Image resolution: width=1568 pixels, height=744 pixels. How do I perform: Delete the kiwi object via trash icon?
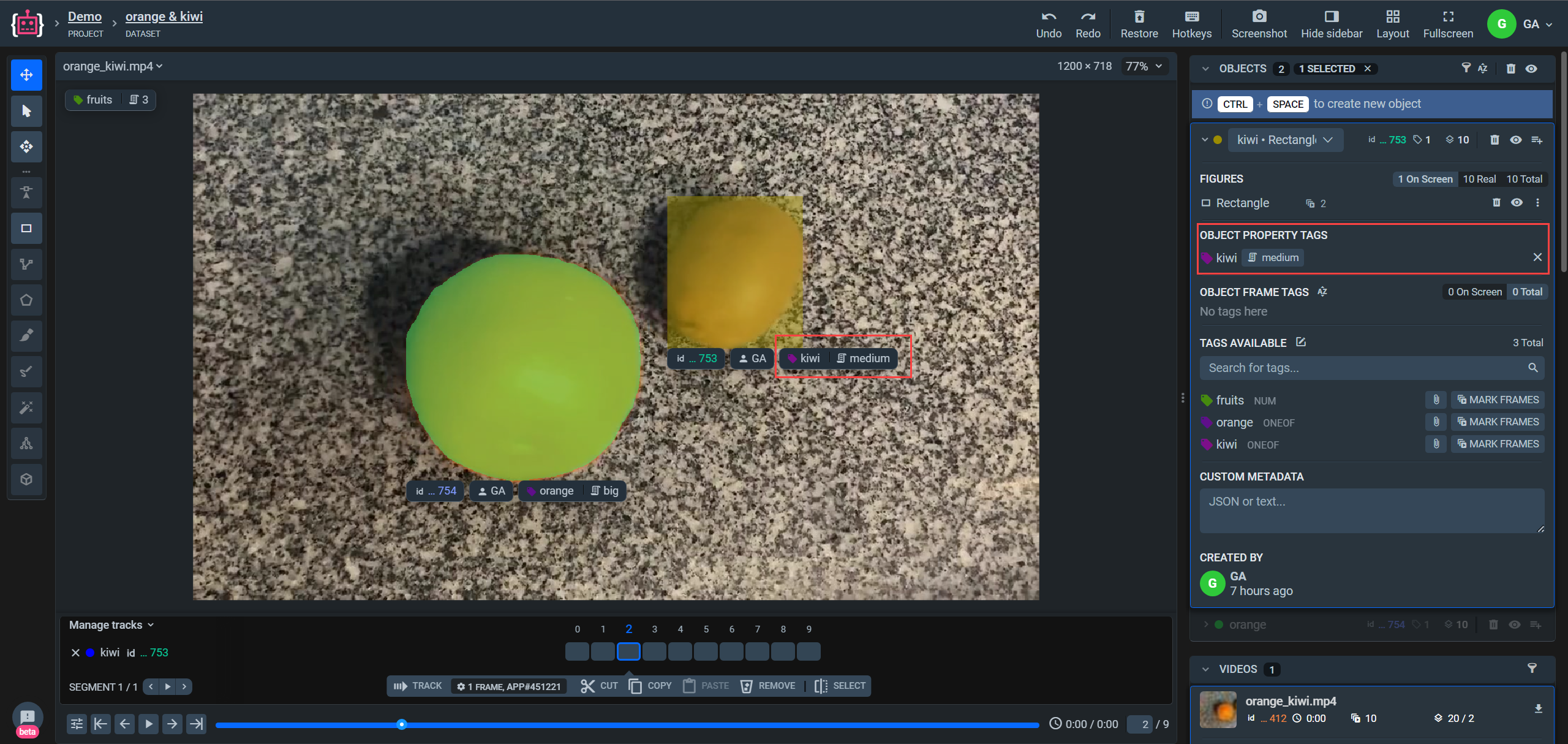pos(1494,140)
